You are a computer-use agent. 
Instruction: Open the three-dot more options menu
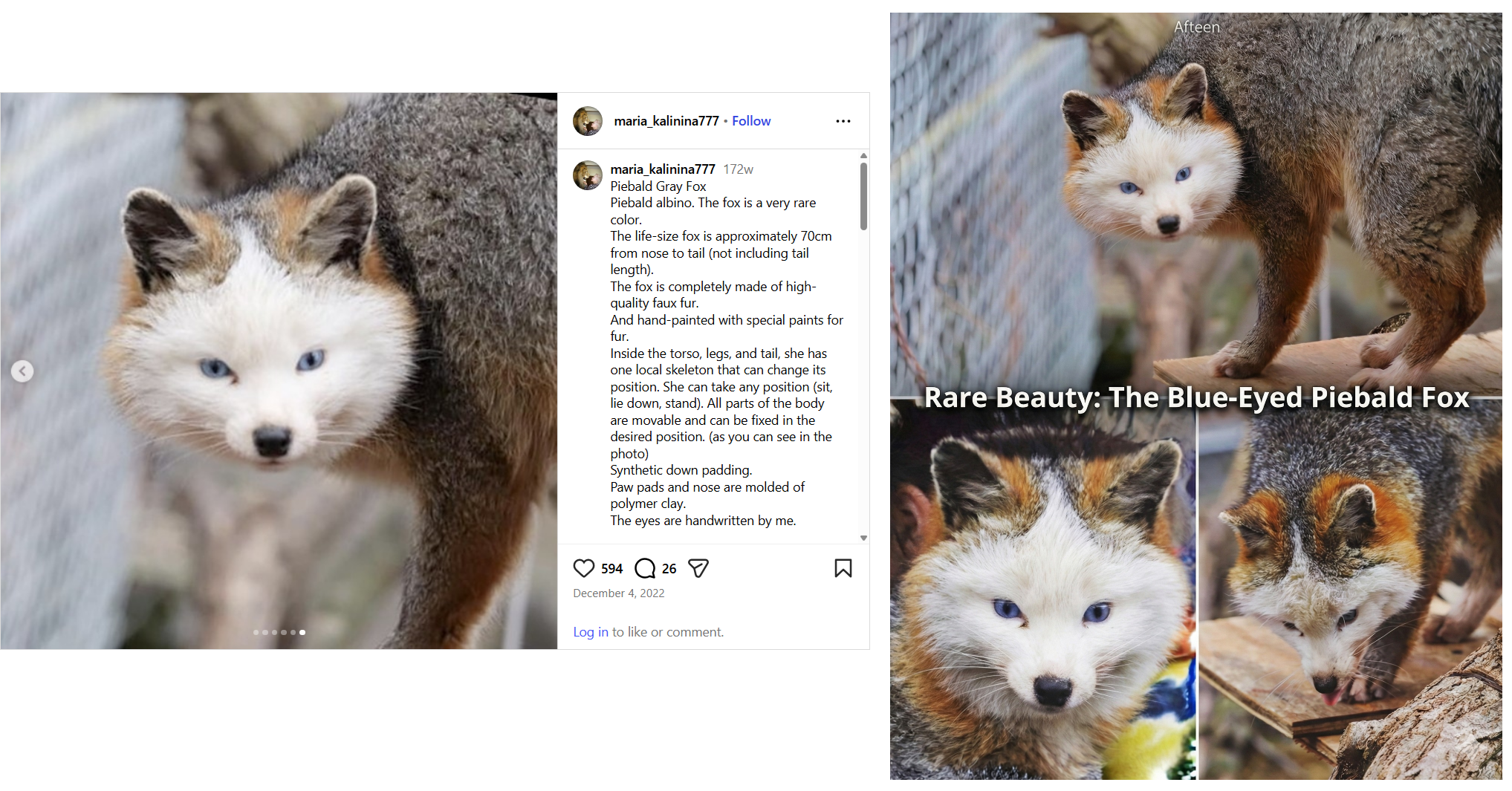[843, 121]
